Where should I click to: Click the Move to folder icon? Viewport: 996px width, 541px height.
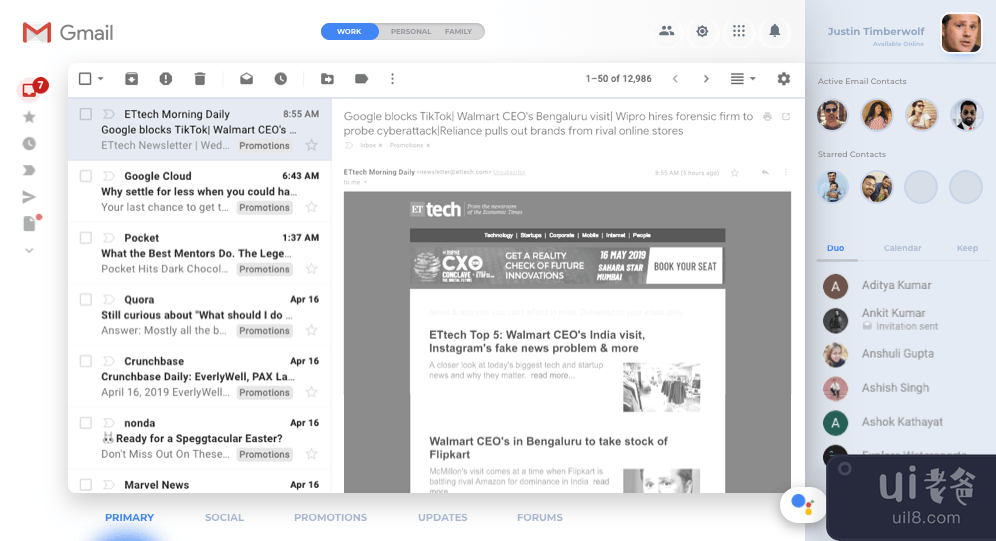[x=327, y=79]
